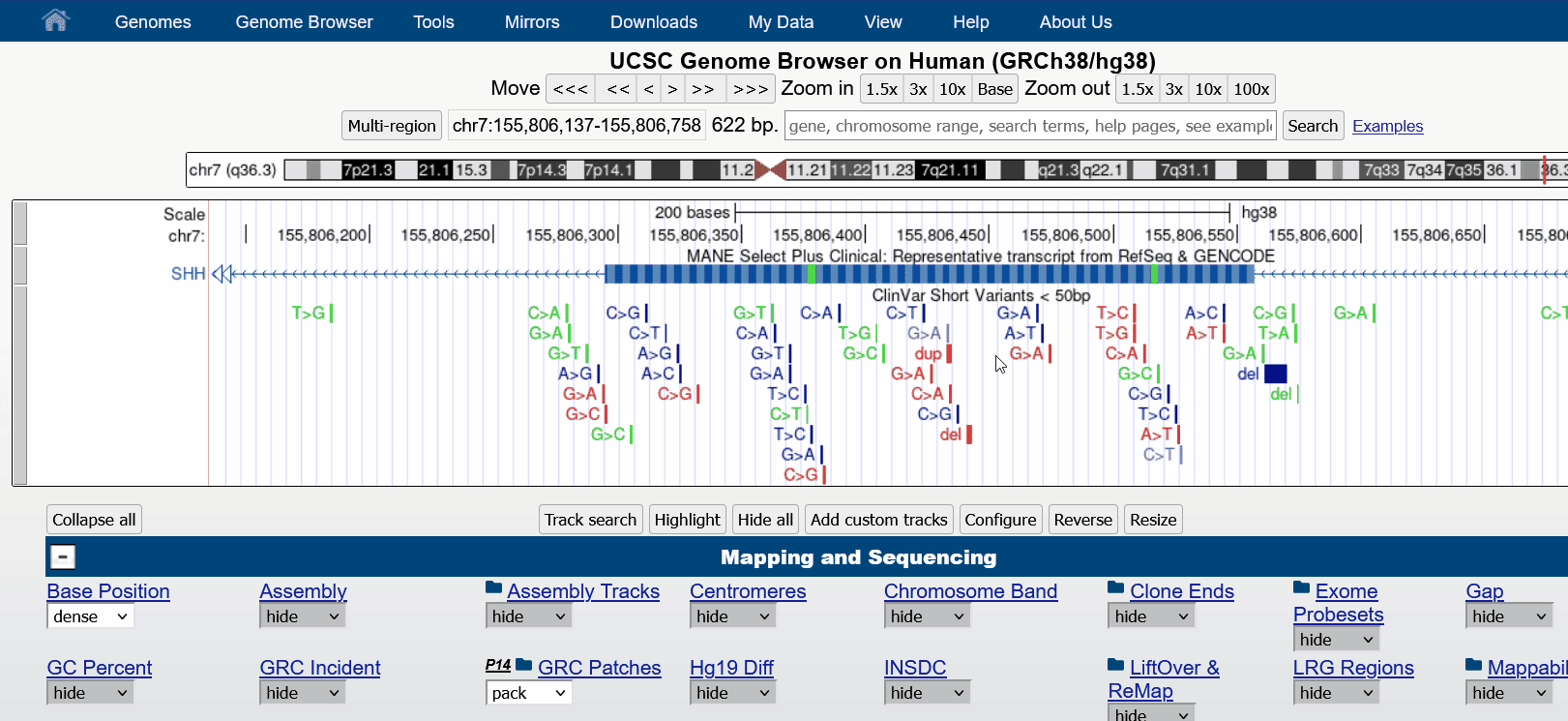Open Chromosome Band visibility dropdown

(x=929, y=616)
